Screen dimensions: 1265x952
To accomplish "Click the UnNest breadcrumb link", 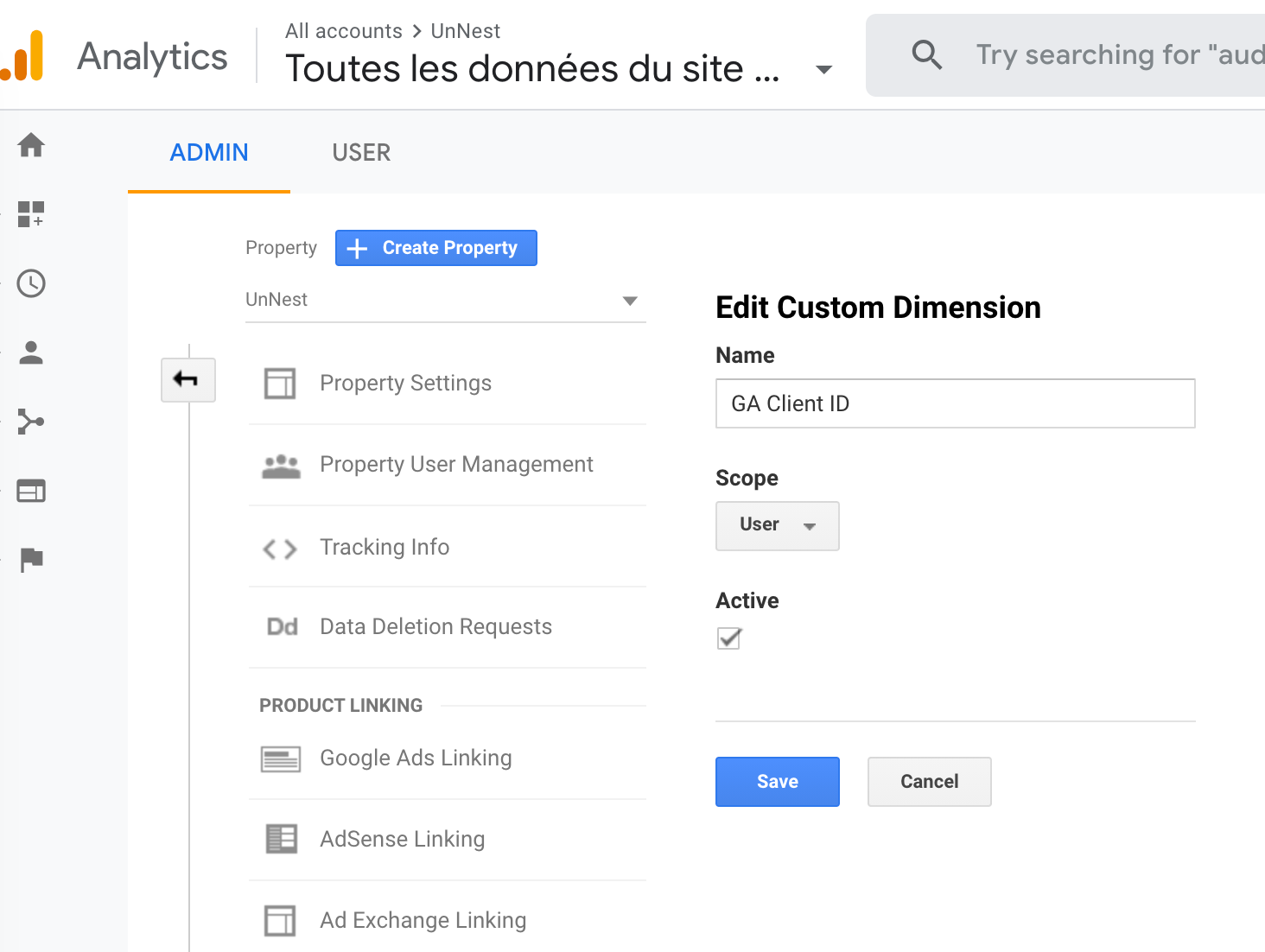I will (x=466, y=31).
